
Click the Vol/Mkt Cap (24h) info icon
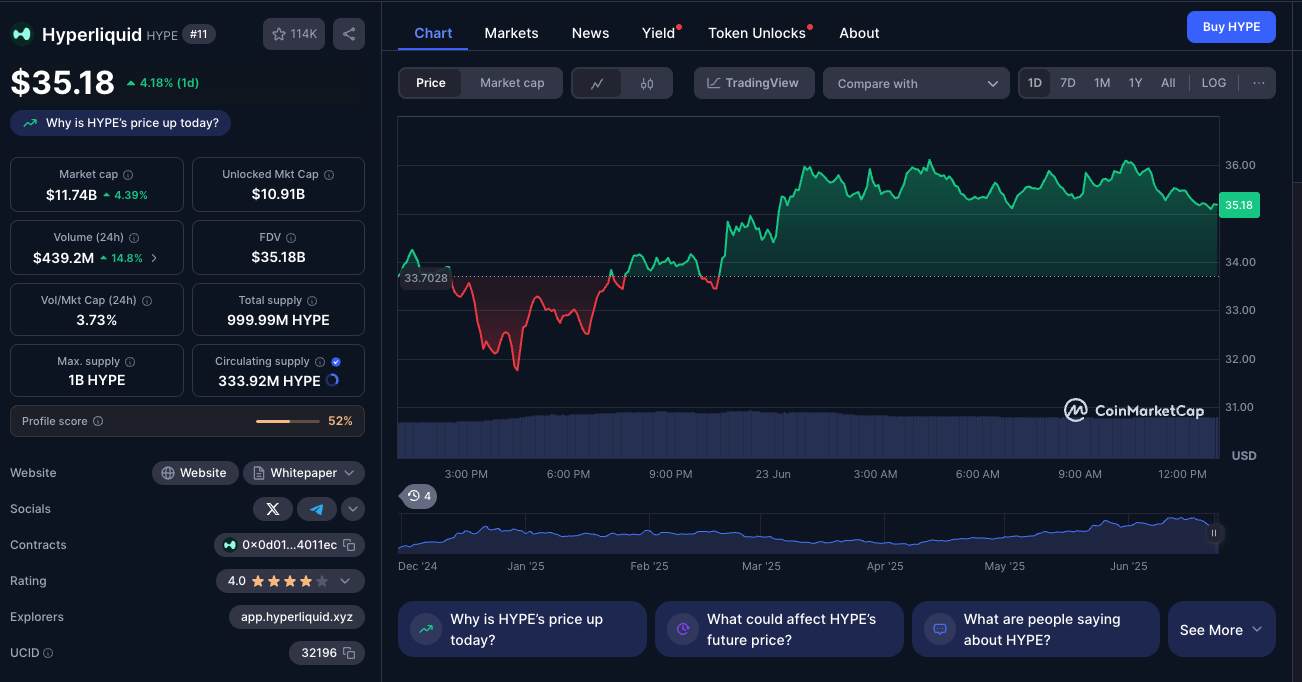(147, 301)
